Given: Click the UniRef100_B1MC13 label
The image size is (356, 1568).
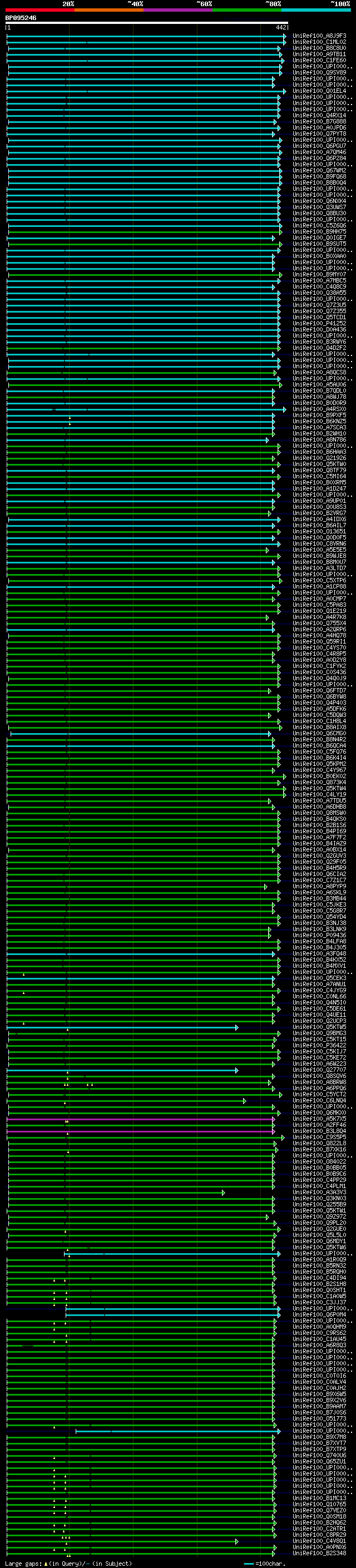Looking at the screenshot, I should point(319,1498).
